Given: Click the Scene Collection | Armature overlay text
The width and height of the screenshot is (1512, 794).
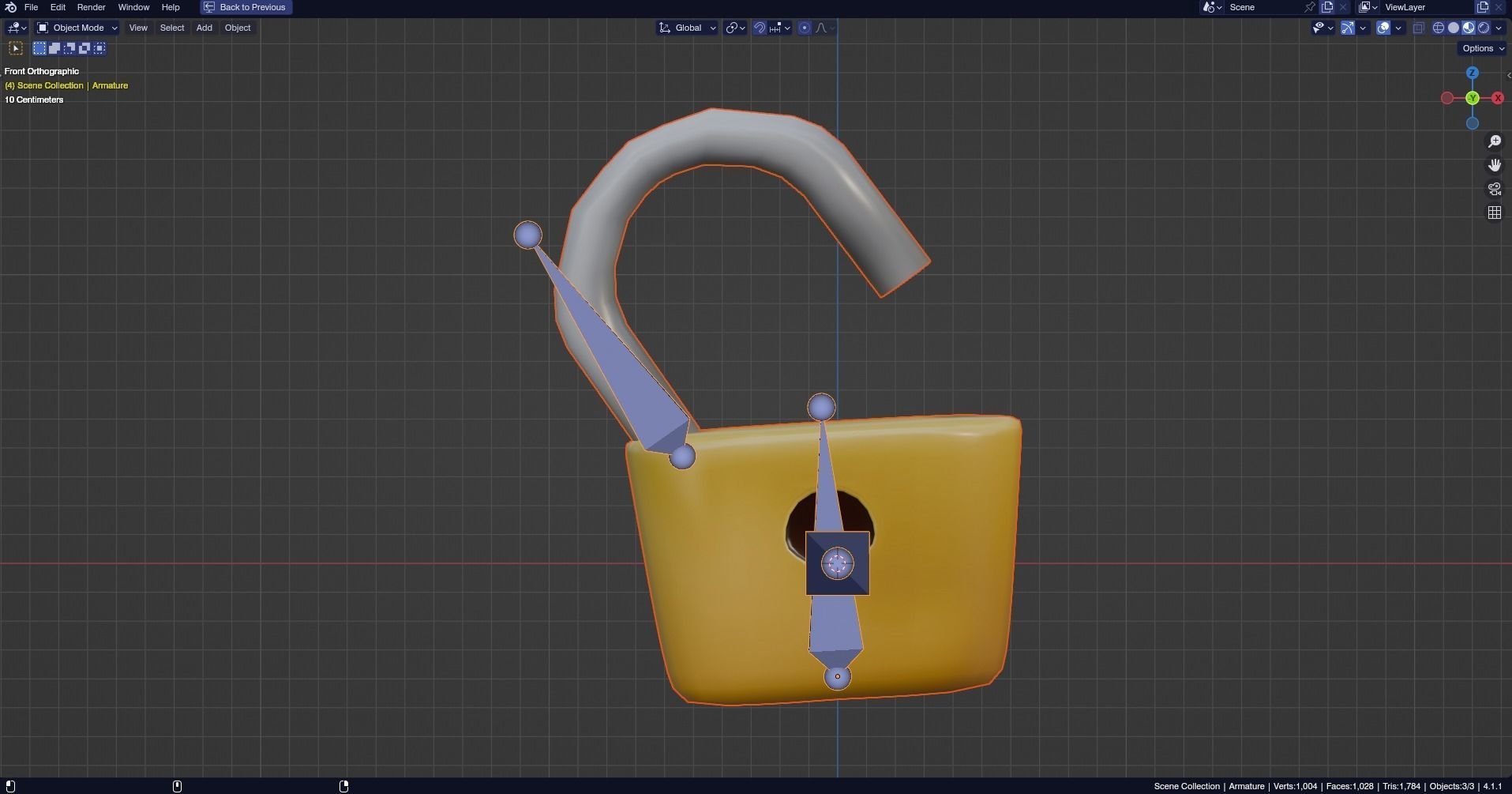Looking at the screenshot, I should [x=66, y=85].
